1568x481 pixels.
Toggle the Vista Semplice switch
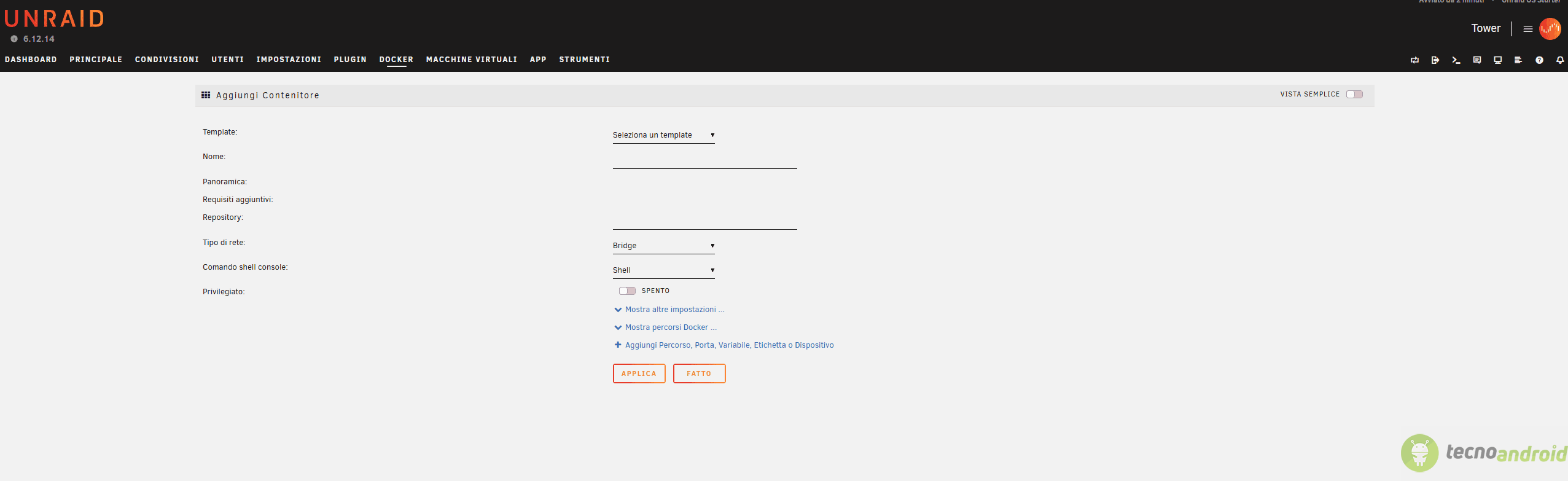pos(1354,94)
